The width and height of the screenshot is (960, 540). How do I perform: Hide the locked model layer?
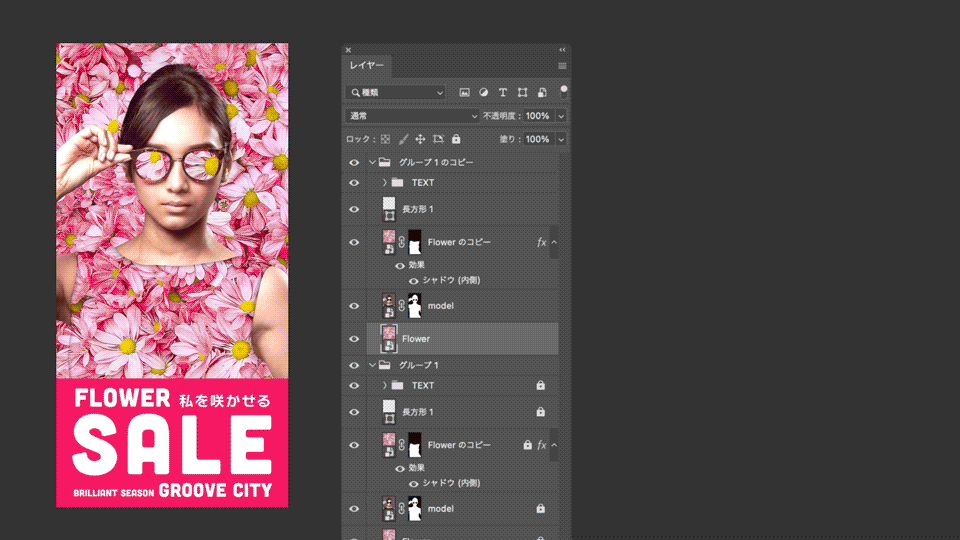click(354, 509)
